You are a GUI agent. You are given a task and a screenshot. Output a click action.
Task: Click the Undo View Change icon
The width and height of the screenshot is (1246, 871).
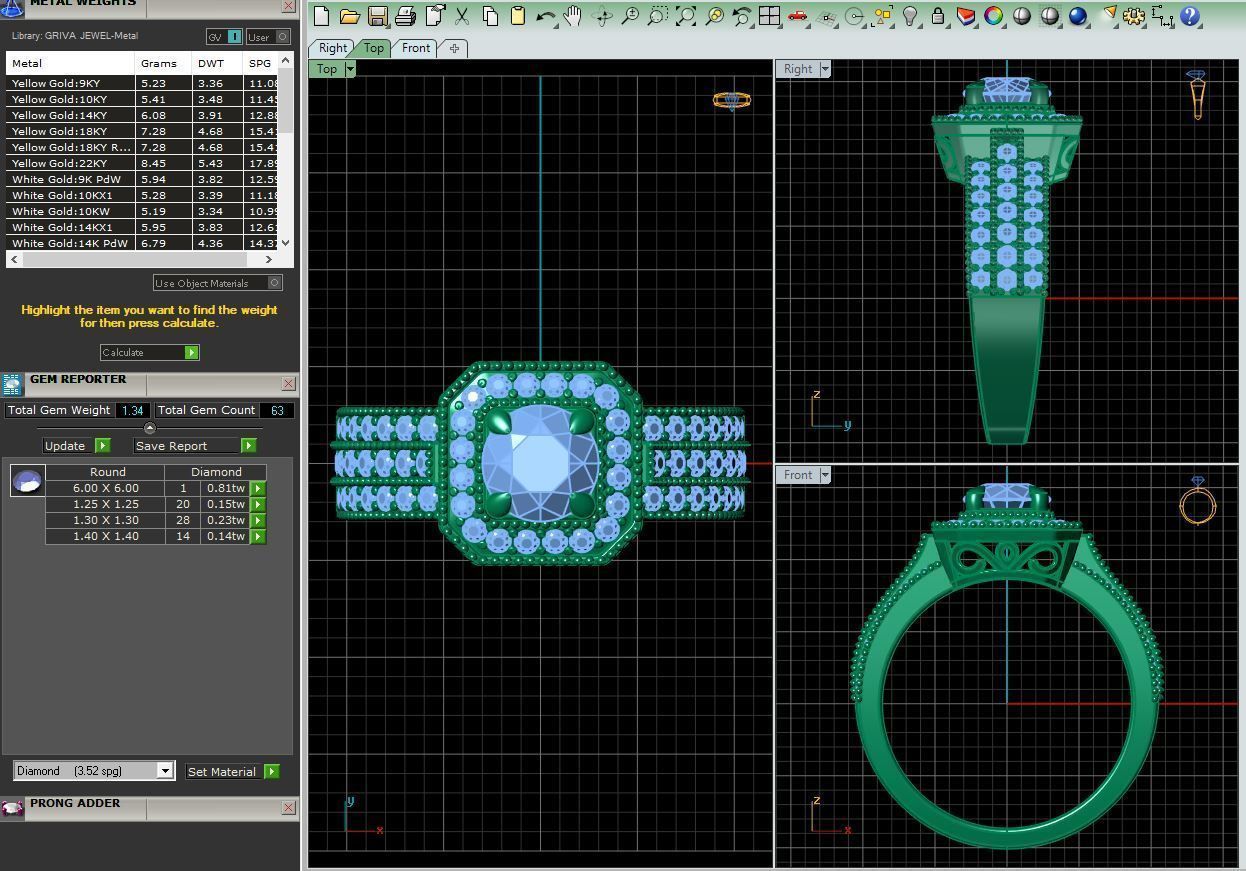(742, 16)
